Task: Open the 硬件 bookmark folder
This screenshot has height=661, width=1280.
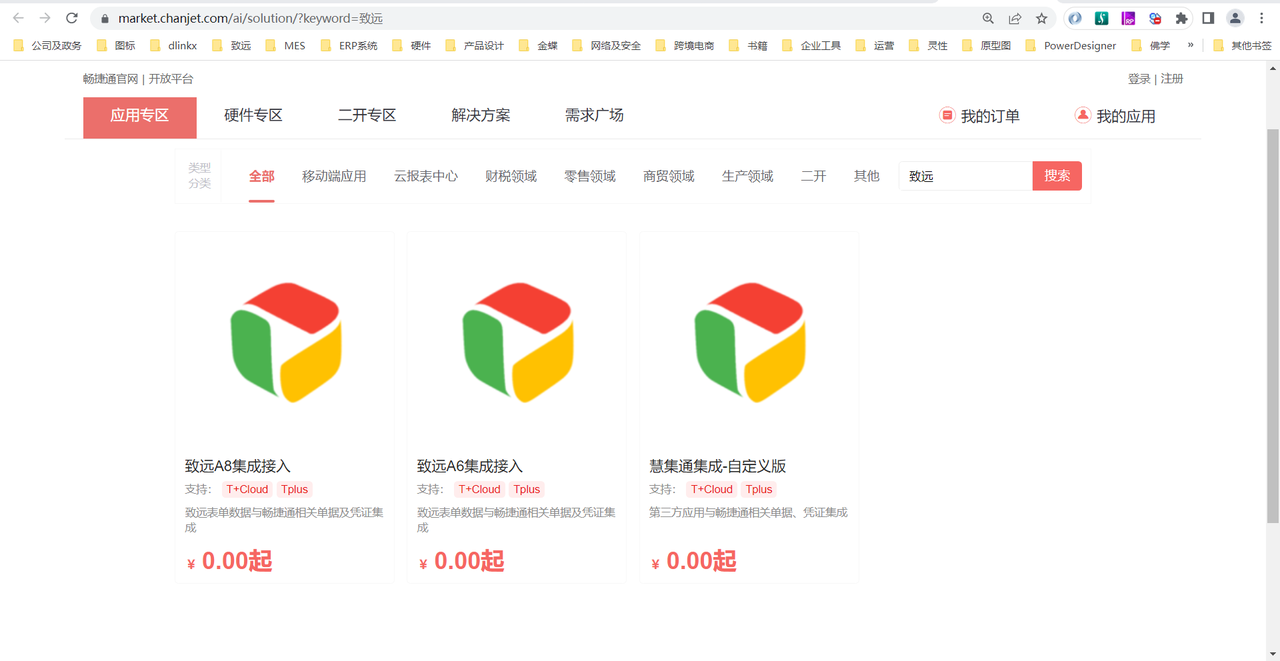Action: pos(411,45)
